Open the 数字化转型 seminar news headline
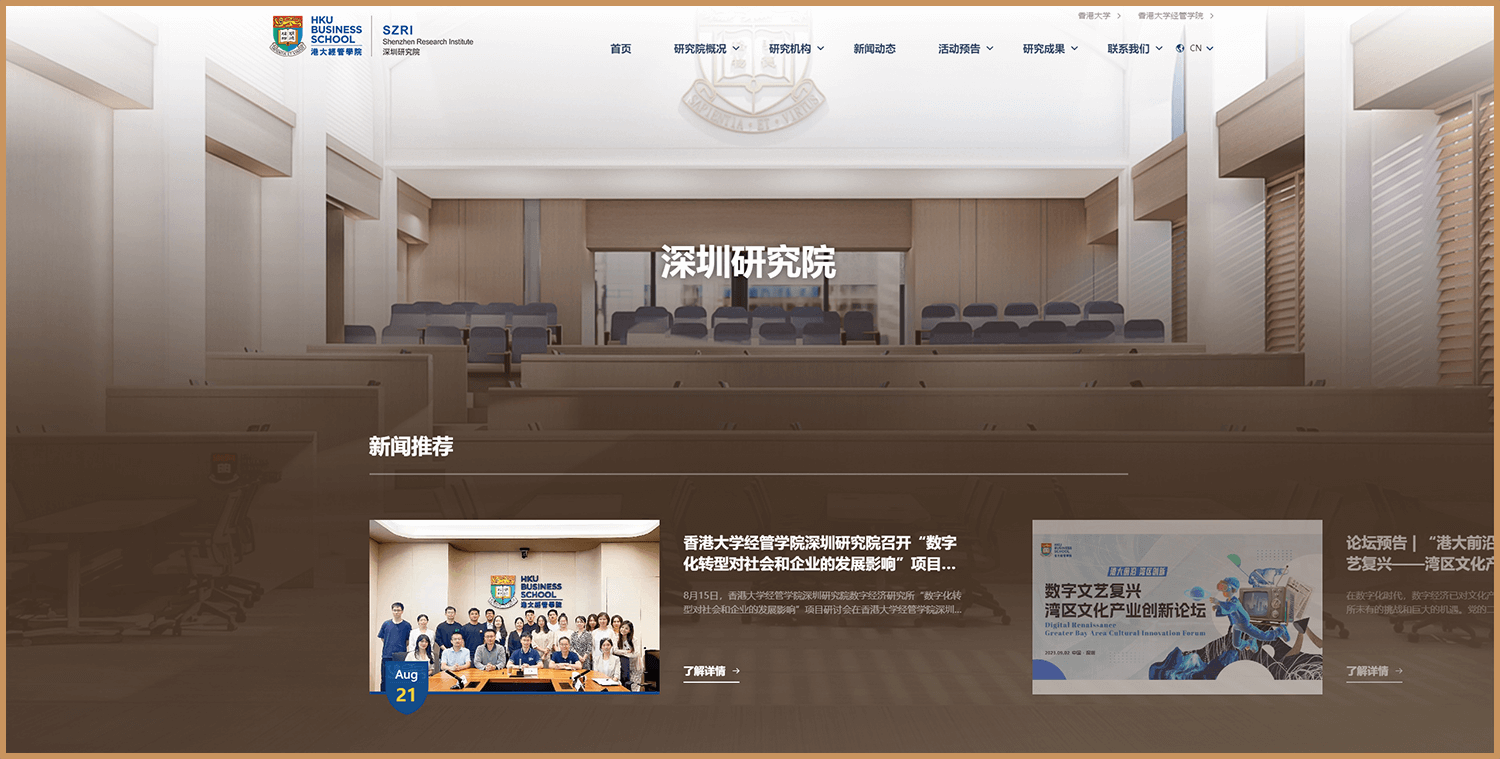This screenshot has height=759, width=1500. click(x=820, y=553)
